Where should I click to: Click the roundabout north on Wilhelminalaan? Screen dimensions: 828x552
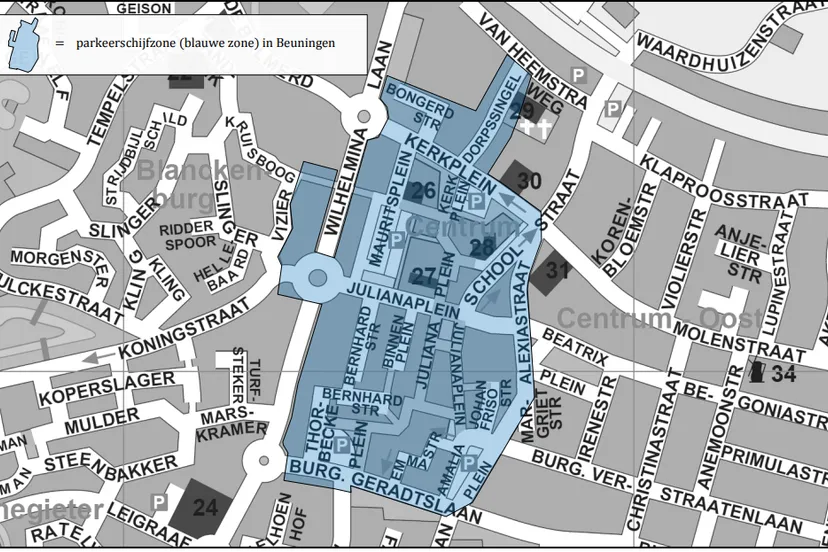(362, 118)
